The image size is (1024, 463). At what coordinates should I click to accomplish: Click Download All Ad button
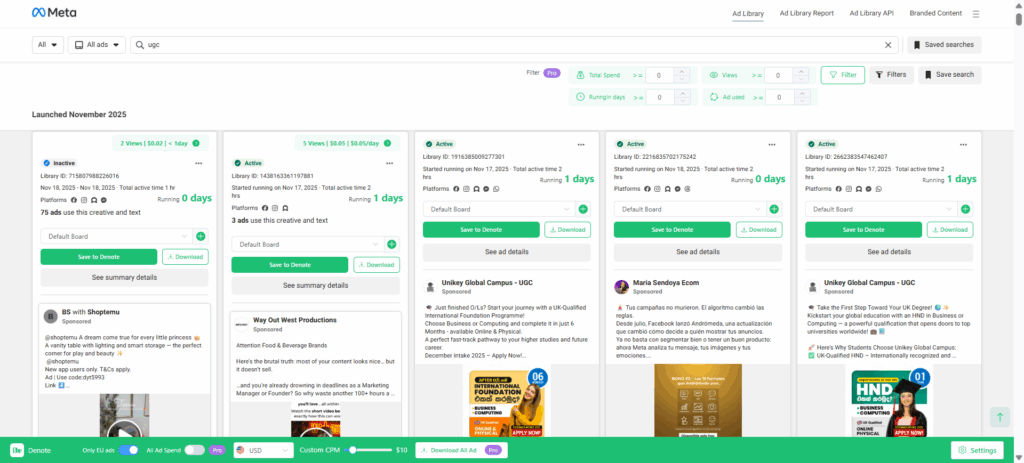461,451
